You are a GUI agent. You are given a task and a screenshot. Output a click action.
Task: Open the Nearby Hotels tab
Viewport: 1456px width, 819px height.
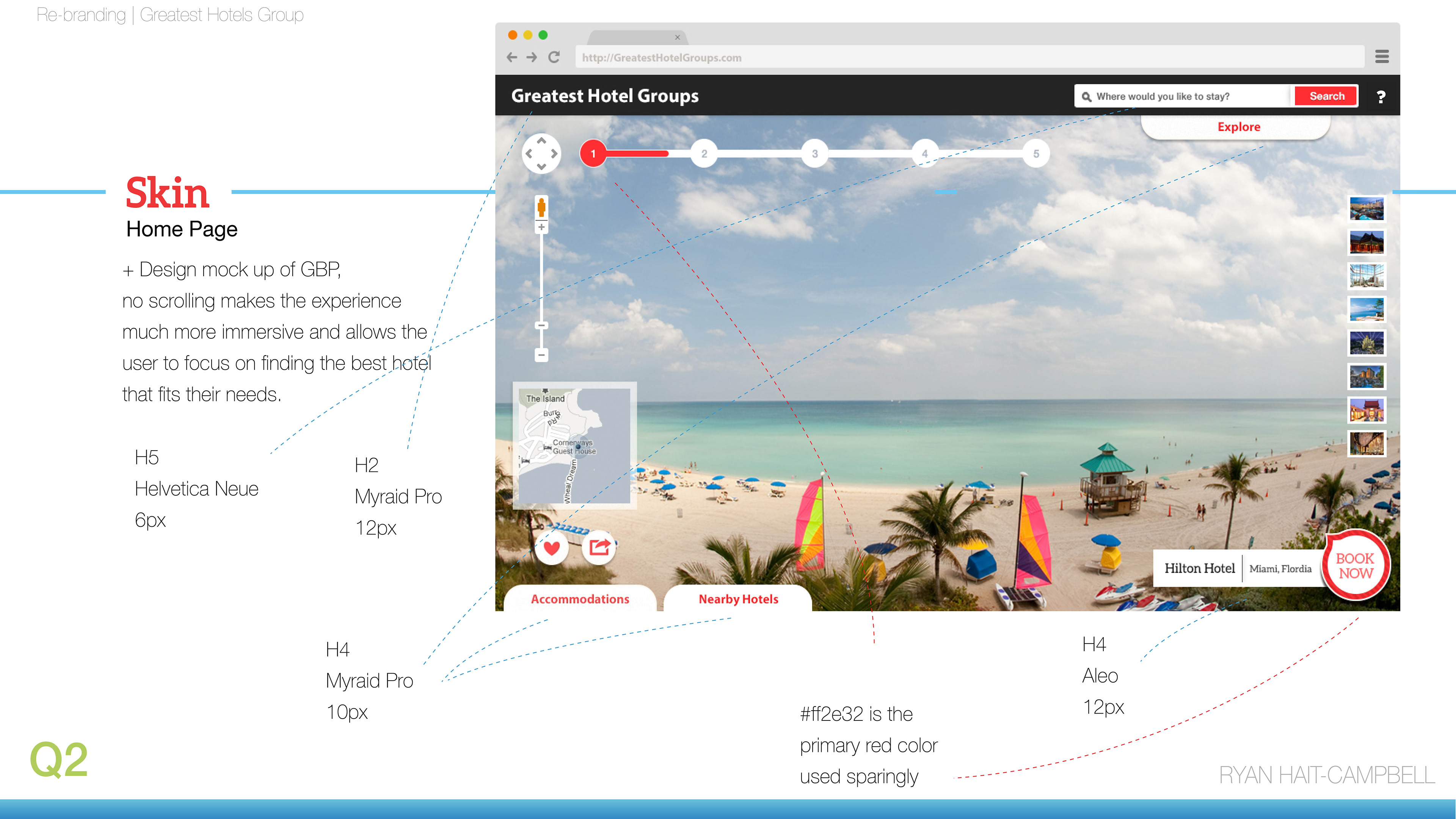click(x=737, y=599)
